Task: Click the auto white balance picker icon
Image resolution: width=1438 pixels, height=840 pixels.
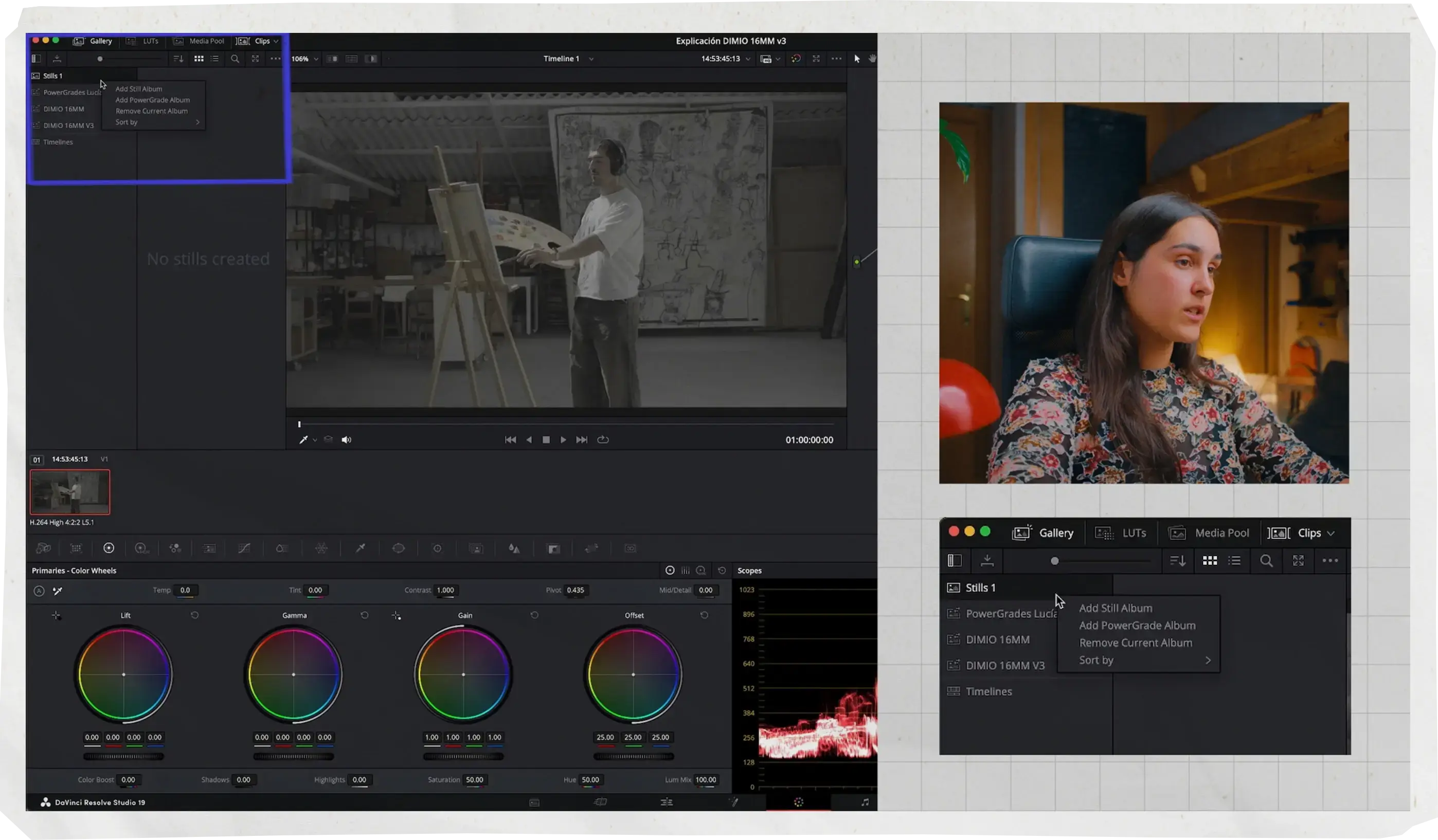Action: 58,591
